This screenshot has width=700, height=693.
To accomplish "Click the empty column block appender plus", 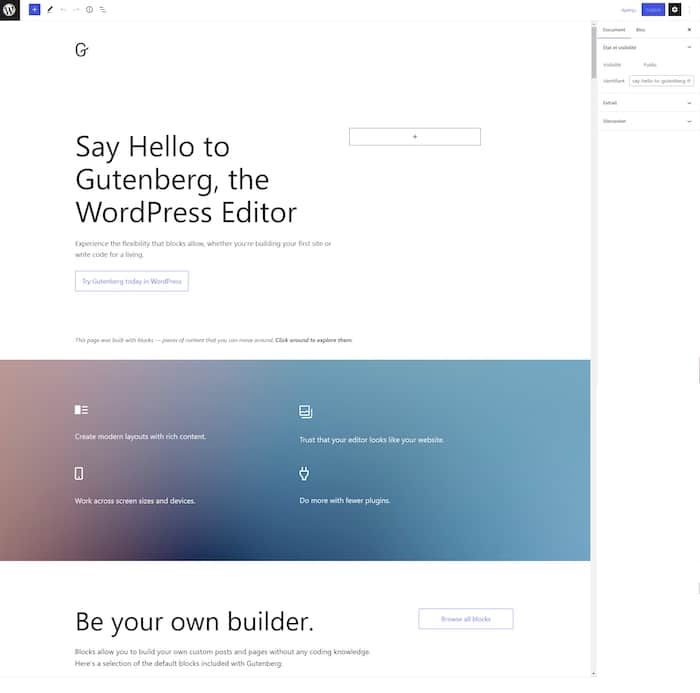I will [x=415, y=137].
